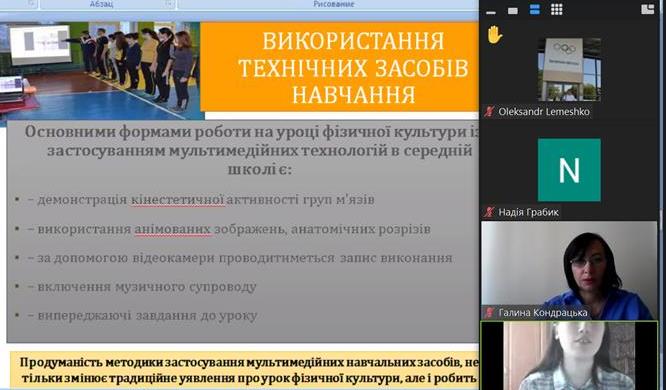This screenshot has width=666, height=390.
Task: Click the gym class photo on the slide
Action: (x=100, y=71)
